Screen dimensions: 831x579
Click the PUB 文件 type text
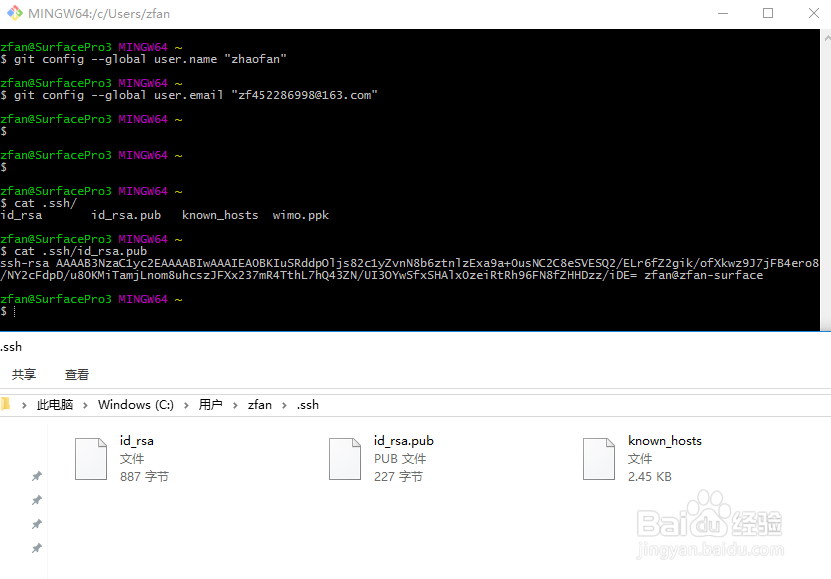tap(400, 459)
